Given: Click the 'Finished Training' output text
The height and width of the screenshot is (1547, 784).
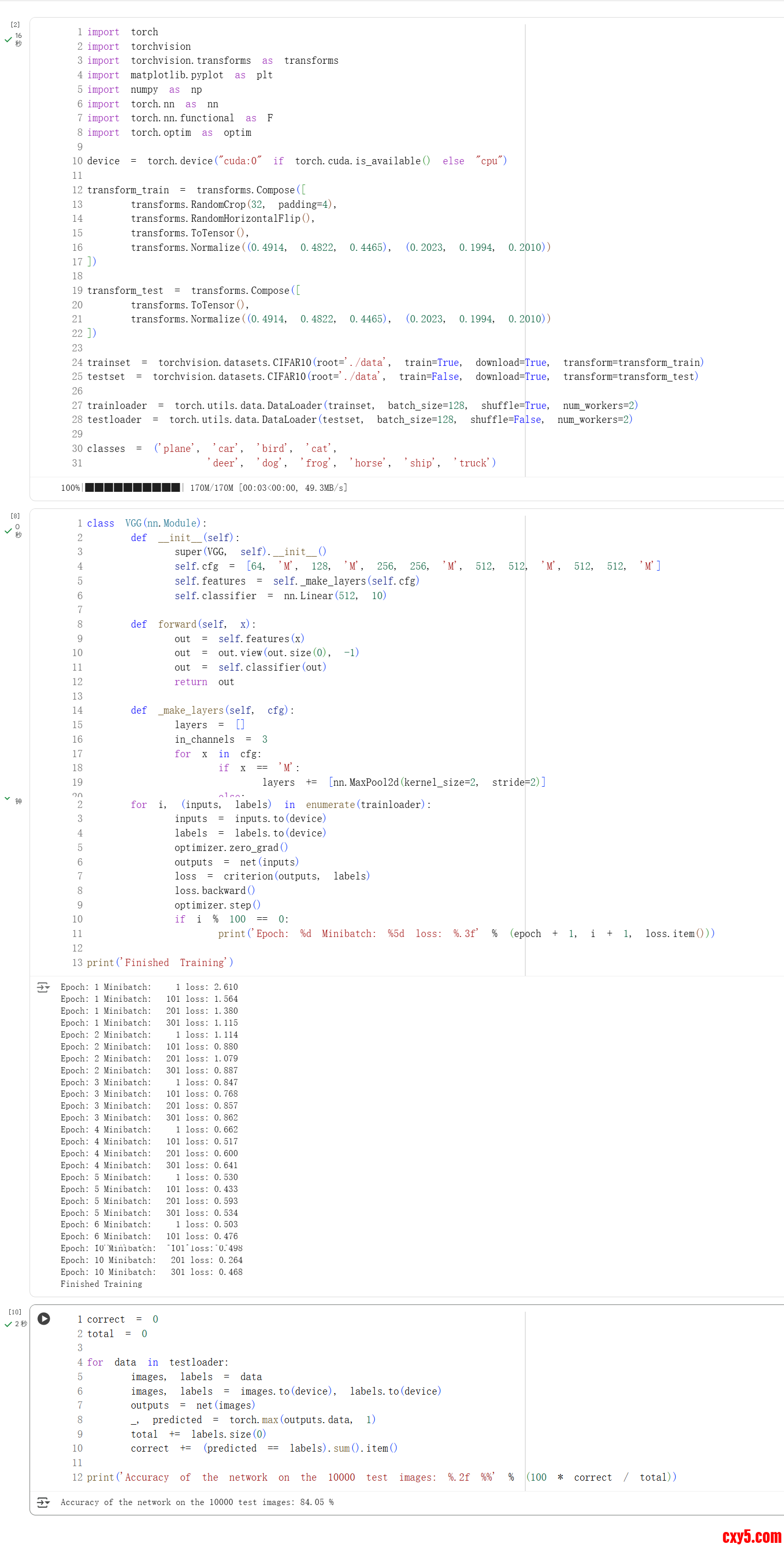Looking at the screenshot, I should point(102,1284).
